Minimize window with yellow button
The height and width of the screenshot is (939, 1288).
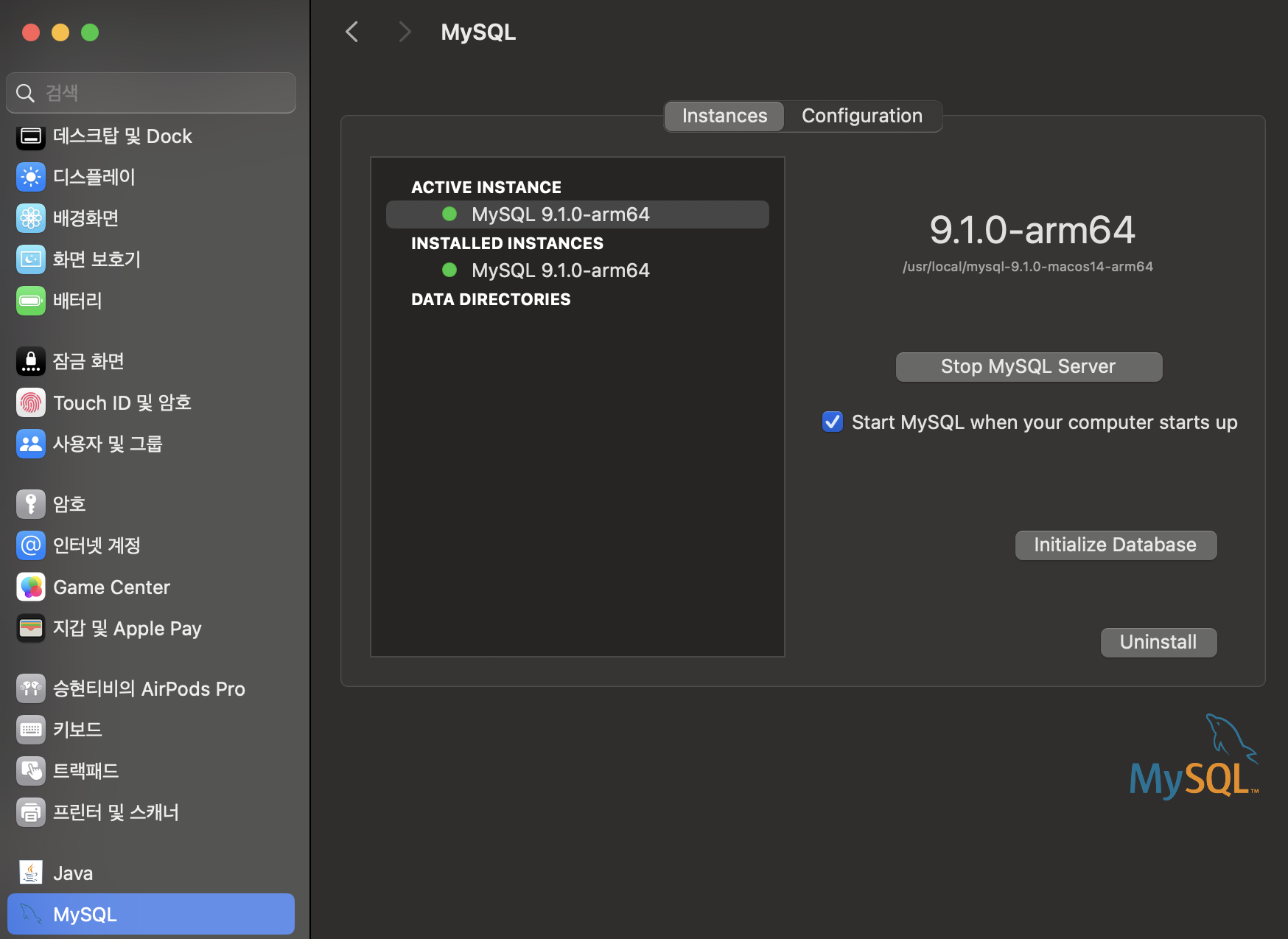[60, 32]
